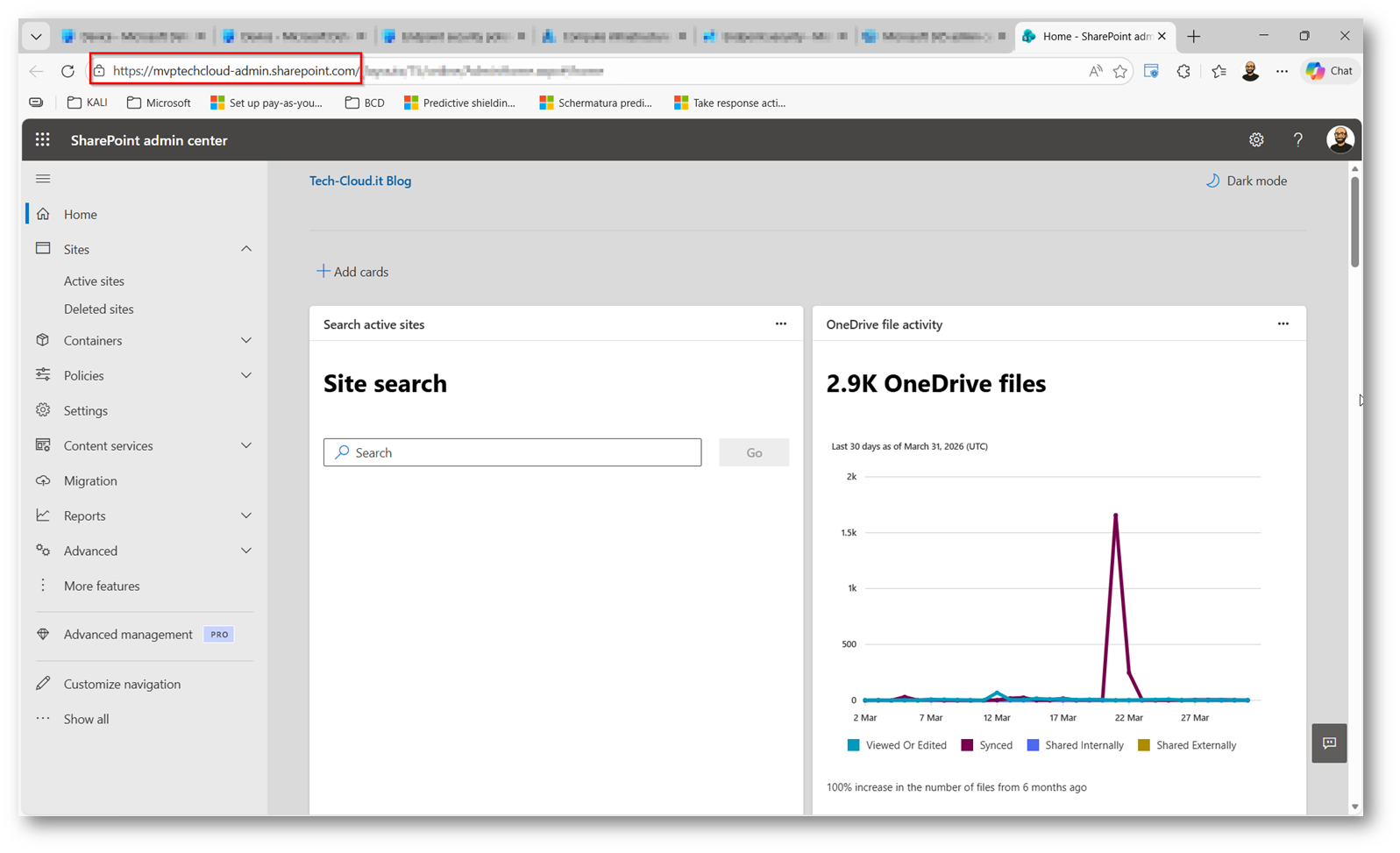
Task: Open the Copilot Chat button in Edge
Action: point(1330,71)
